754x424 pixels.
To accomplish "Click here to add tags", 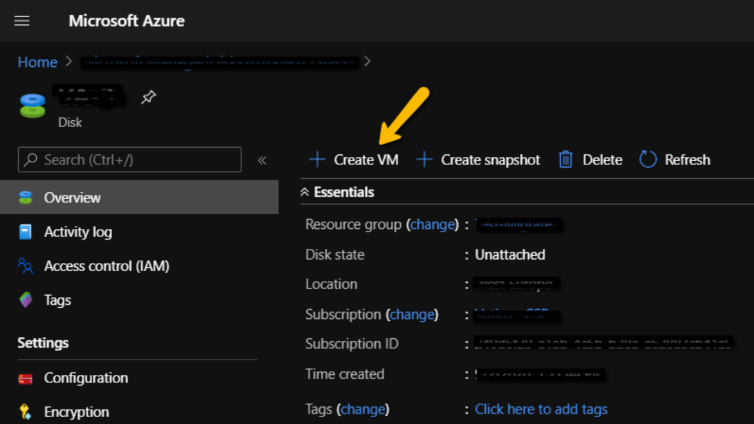I will (x=541, y=409).
